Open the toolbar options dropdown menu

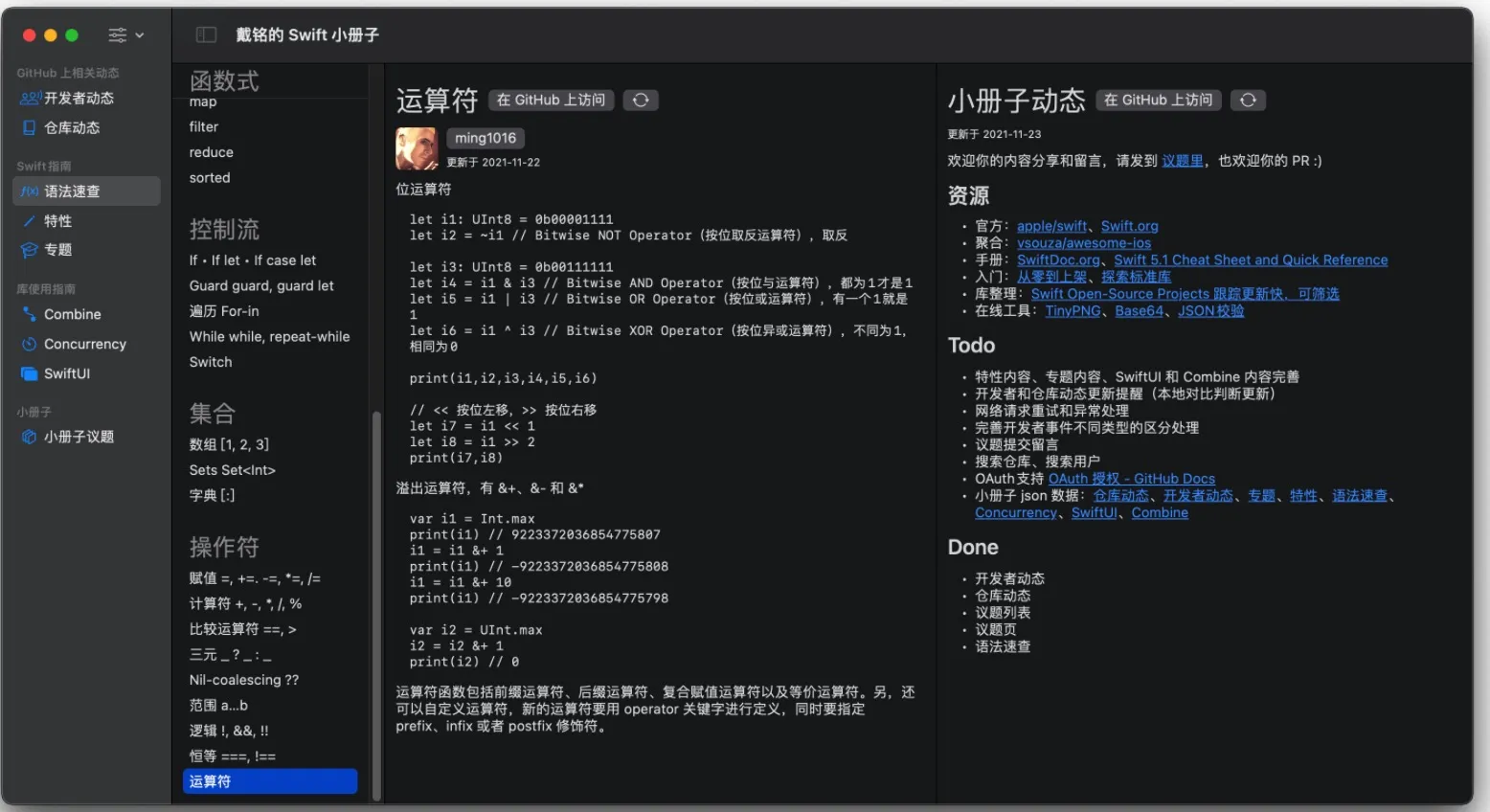(125, 35)
